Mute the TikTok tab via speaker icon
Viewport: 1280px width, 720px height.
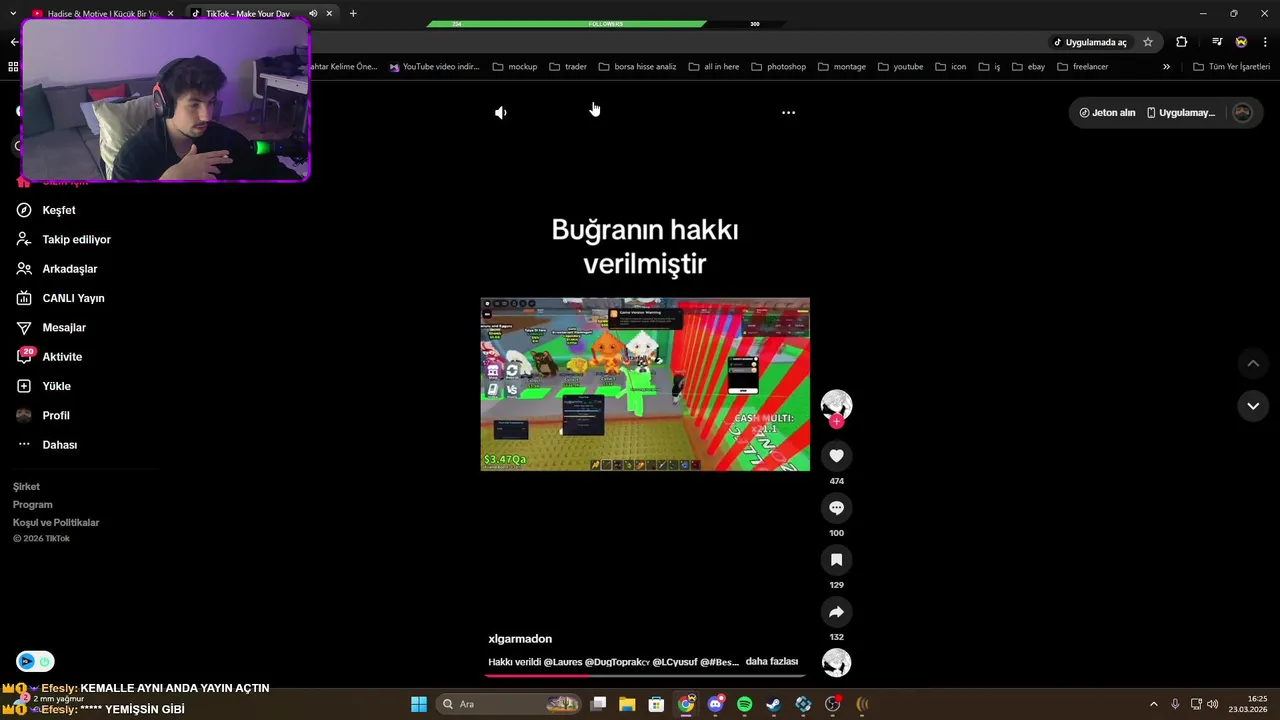coord(313,14)
